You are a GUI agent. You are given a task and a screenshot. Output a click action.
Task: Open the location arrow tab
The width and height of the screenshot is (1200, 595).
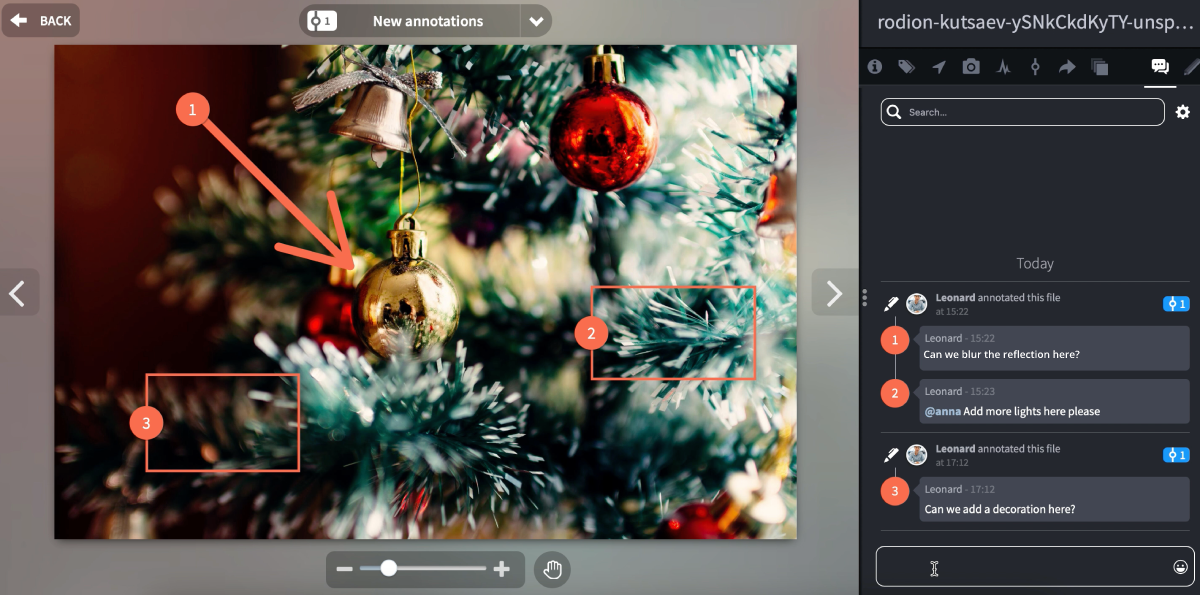(938, 67)
